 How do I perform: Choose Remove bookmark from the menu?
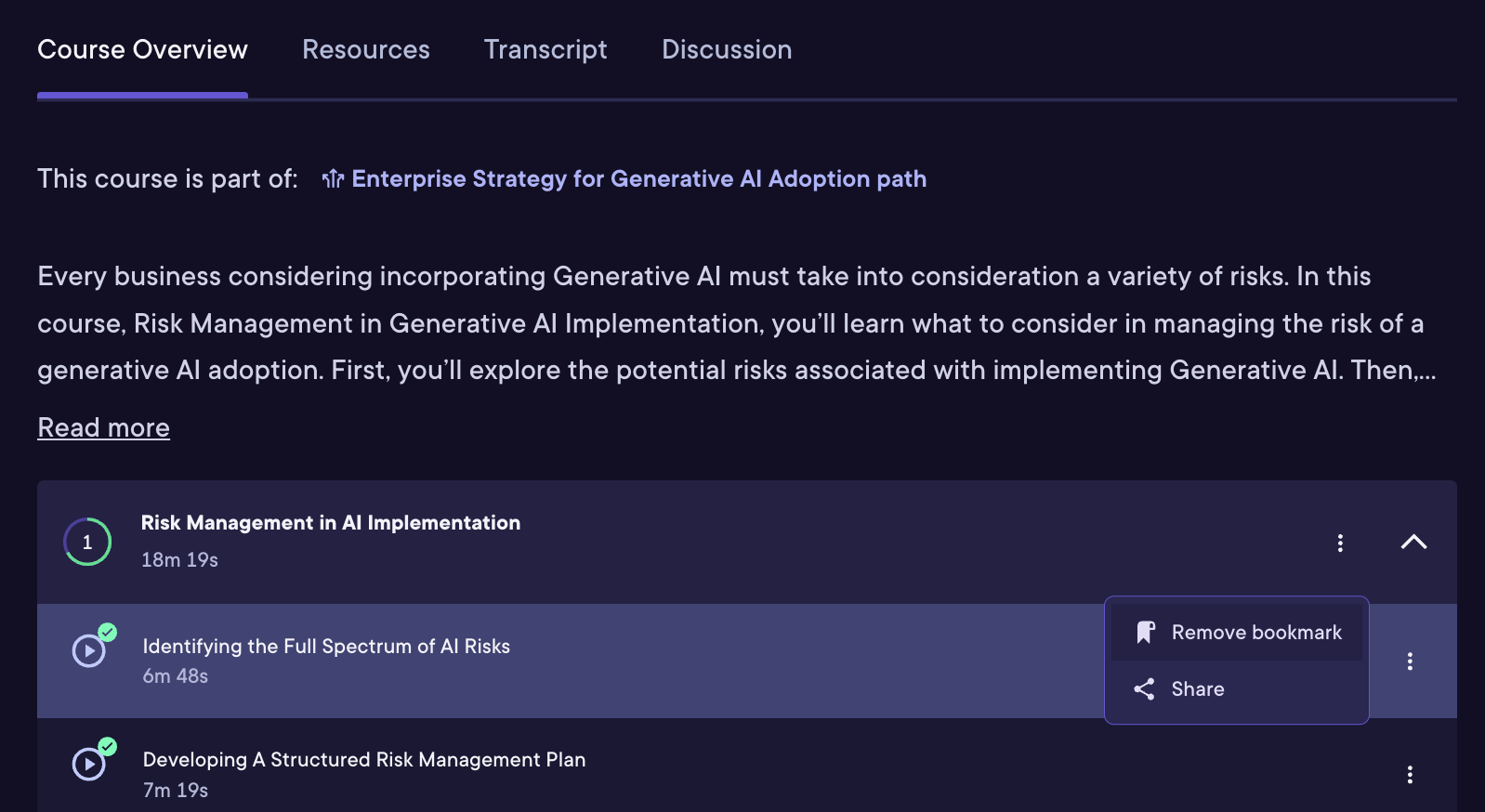click(1255, 633)
